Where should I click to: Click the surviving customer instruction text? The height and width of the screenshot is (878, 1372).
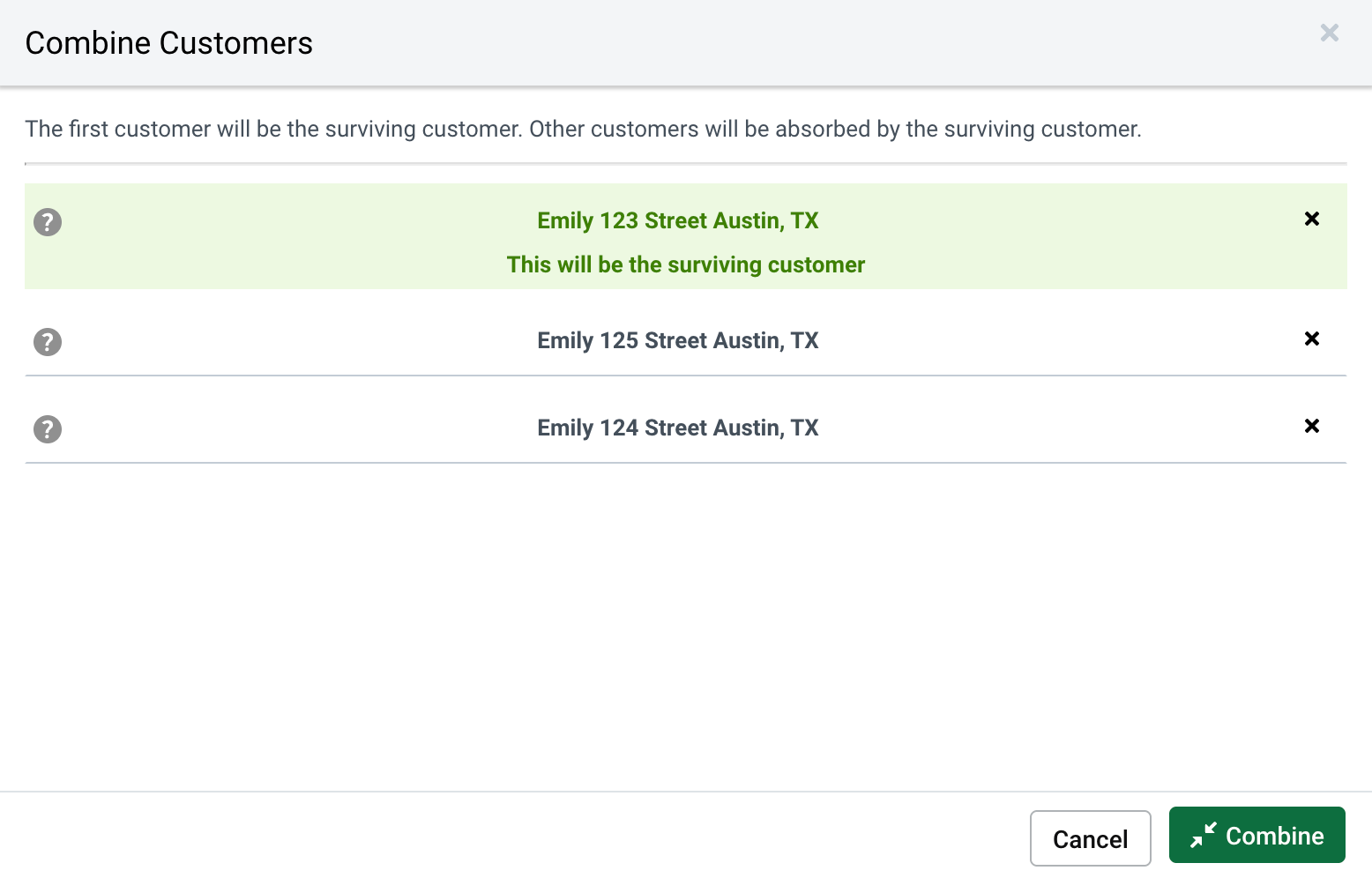click(583, 129)
